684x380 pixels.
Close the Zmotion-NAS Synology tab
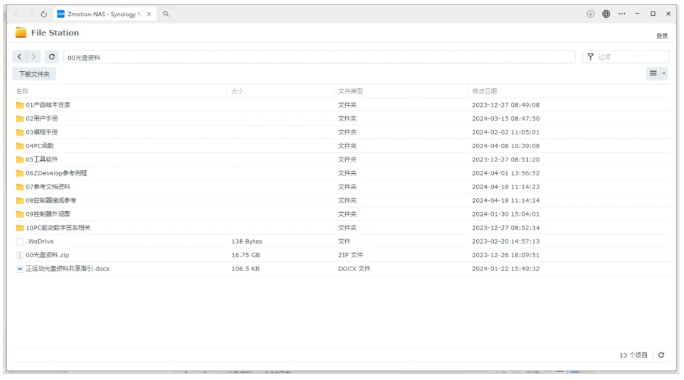pos(149,14)
